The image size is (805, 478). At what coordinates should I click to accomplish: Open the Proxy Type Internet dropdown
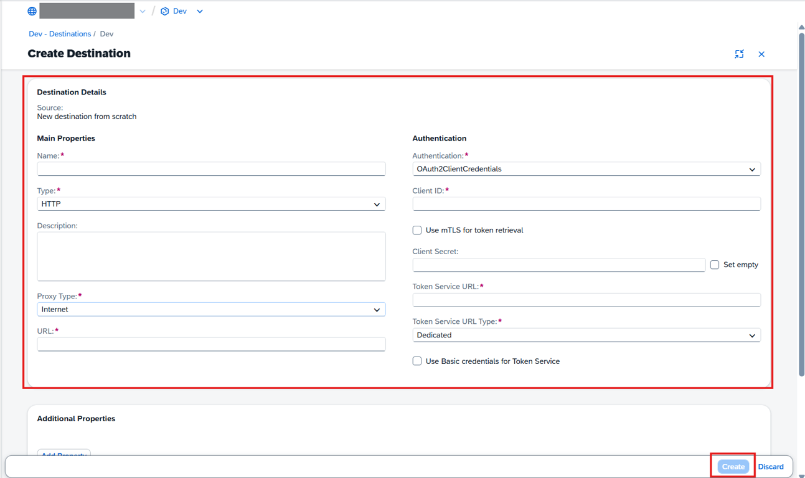tap(211, 309)
